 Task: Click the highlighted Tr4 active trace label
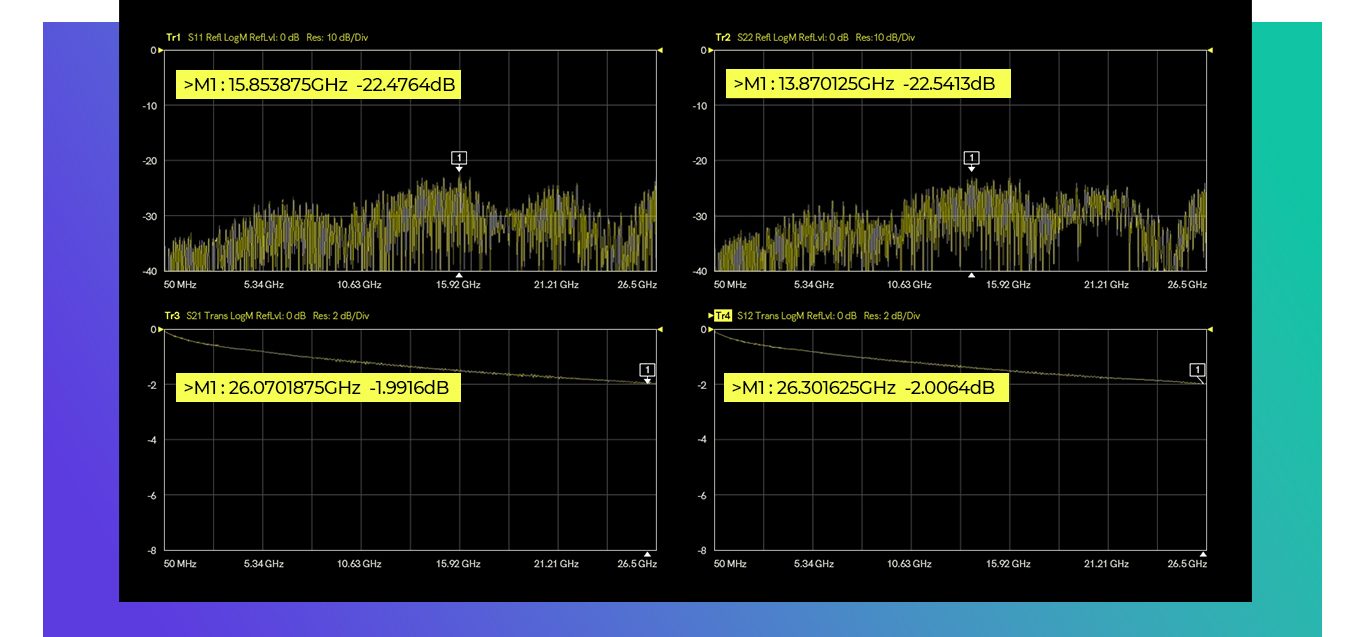pyautogui.click(x=723, y=316)
